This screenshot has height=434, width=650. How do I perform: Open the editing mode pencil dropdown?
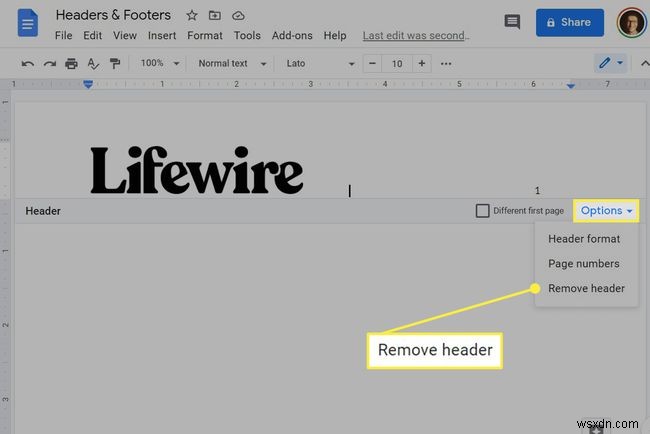[611, 63]
